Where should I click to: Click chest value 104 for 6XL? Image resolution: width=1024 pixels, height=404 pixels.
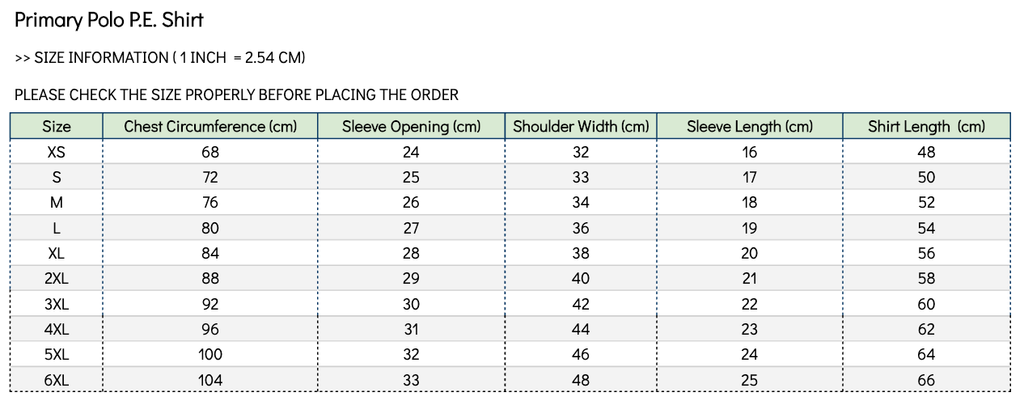click(x=210, y=380)
